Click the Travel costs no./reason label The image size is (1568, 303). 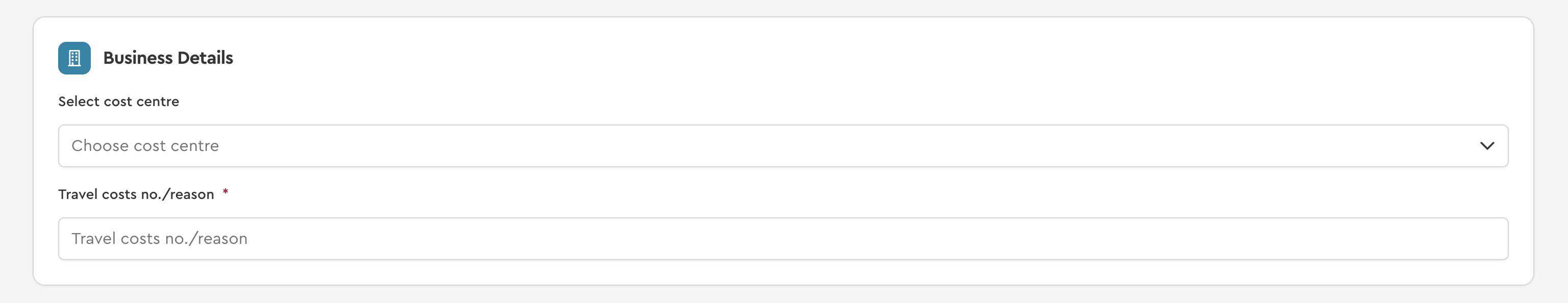tap(136, 194)
